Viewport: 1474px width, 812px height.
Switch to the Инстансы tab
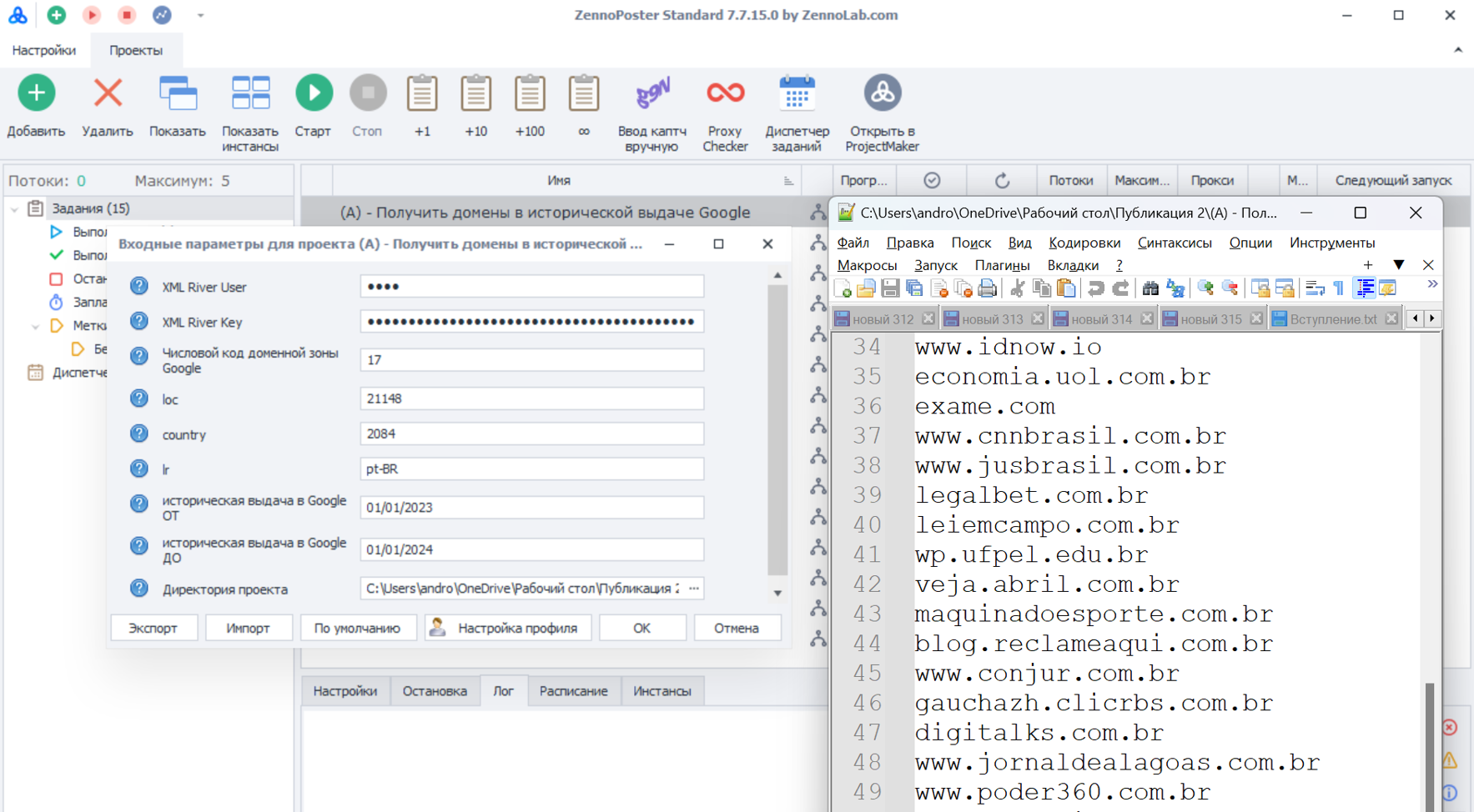point(662,691)
